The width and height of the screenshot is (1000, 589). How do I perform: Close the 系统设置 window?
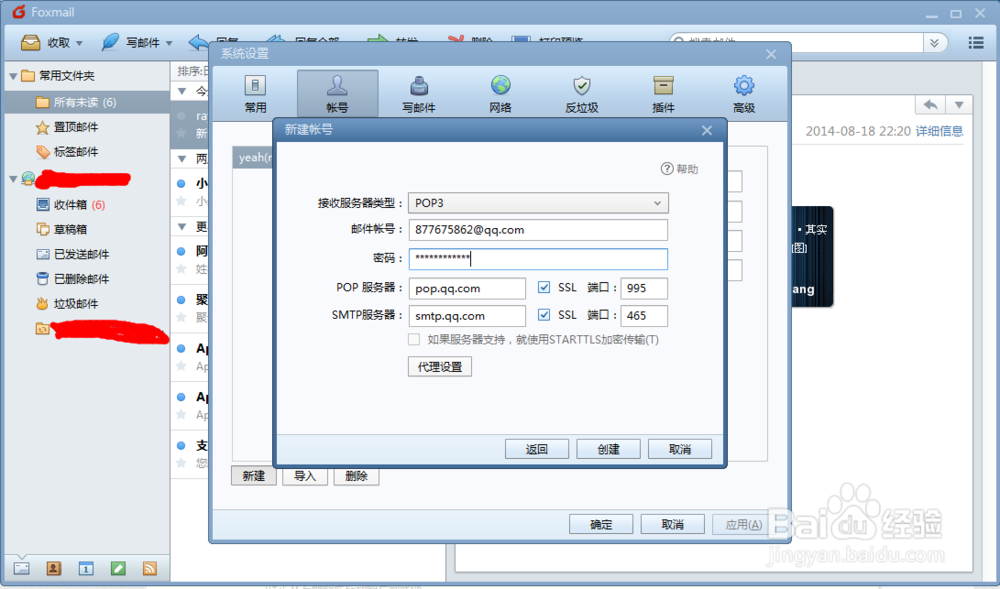click(x=771, y=54)
